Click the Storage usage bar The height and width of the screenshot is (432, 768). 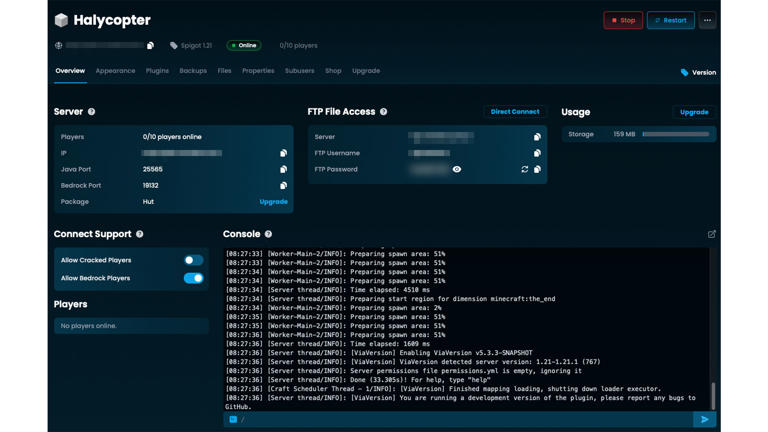[x=676, y=134]
